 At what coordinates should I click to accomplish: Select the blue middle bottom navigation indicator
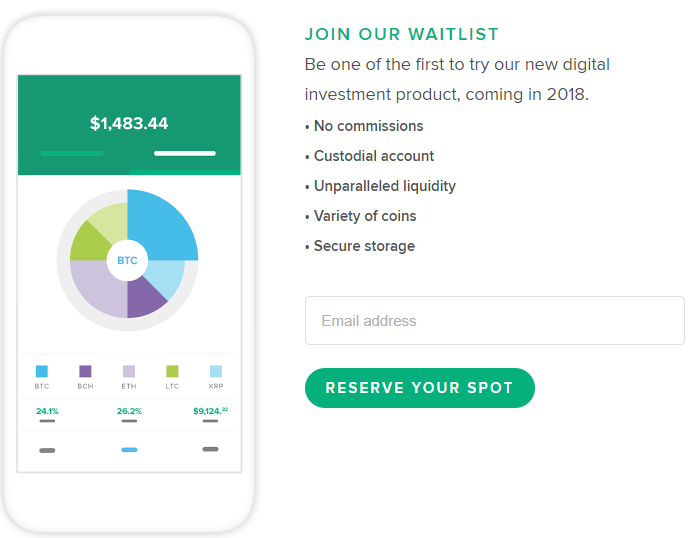tap(129, 450)
